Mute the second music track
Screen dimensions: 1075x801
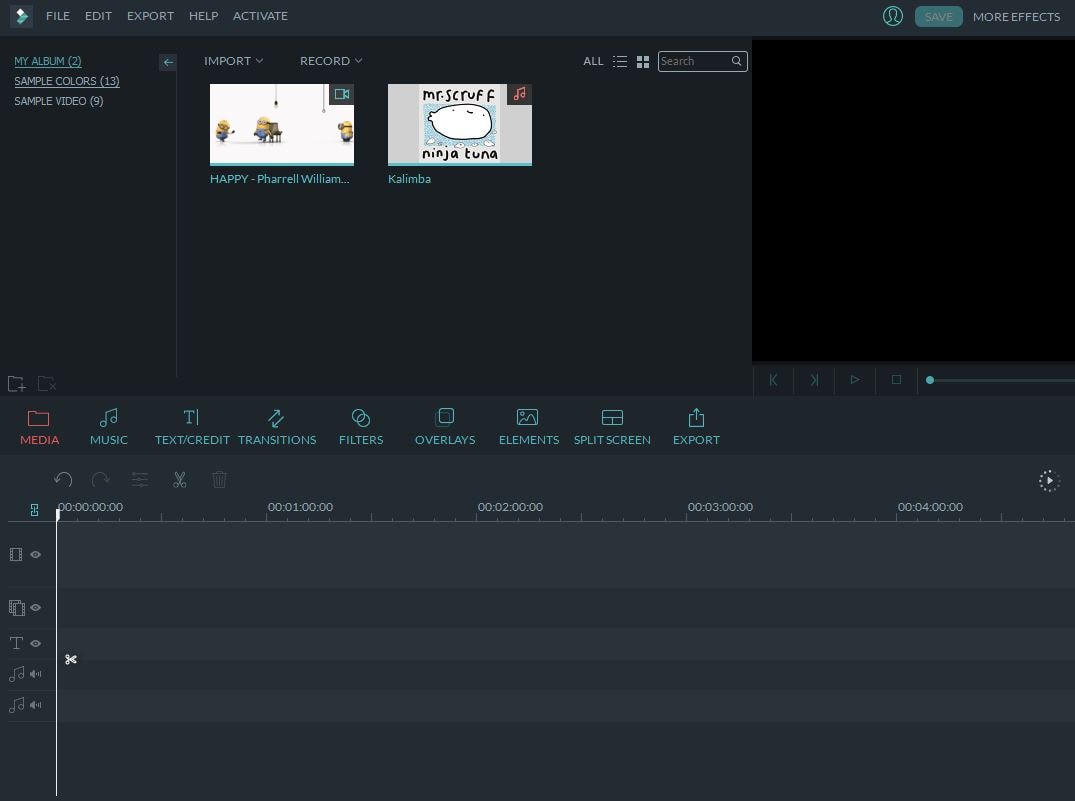[x=36, y=704]
